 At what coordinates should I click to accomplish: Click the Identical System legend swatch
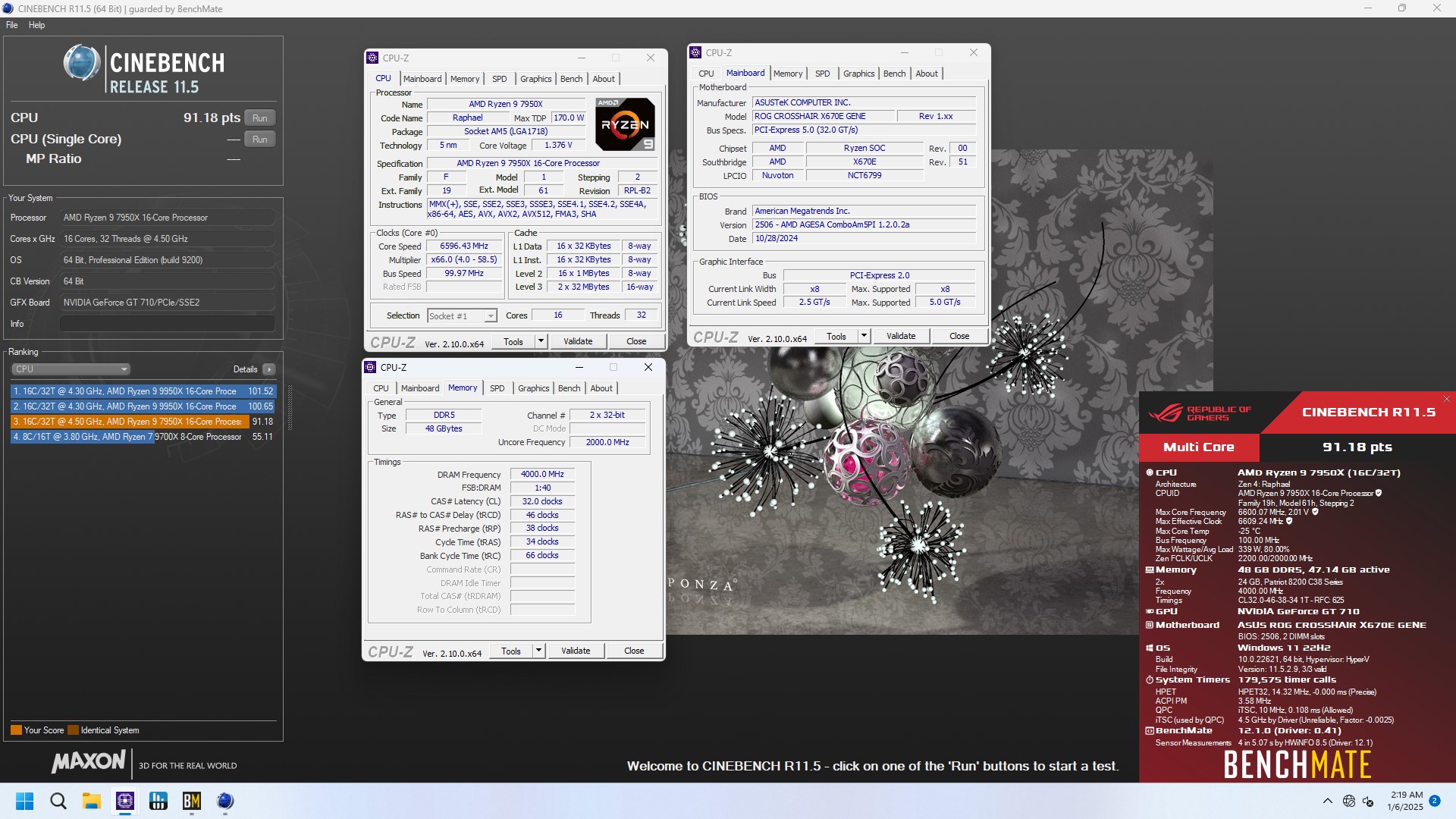click(x=73, y=730)
